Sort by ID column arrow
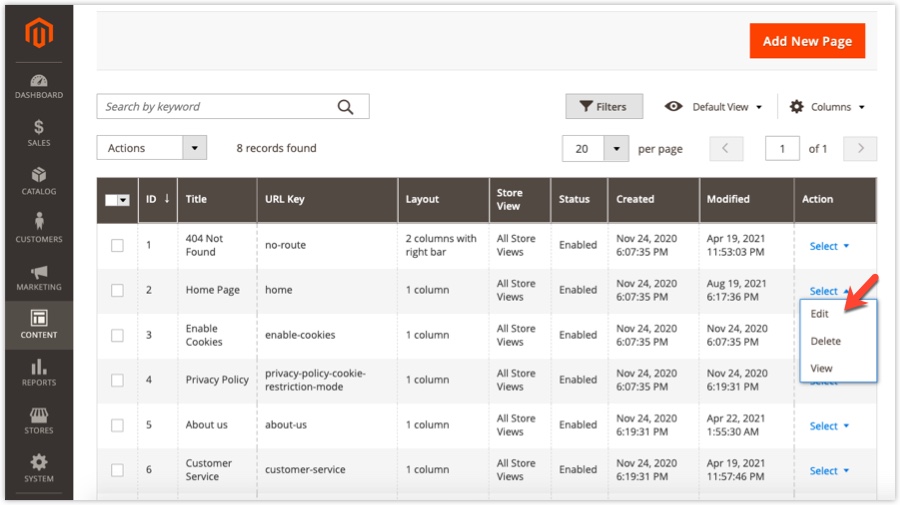This screenshot has width=900, height=505. pos(167,199)
